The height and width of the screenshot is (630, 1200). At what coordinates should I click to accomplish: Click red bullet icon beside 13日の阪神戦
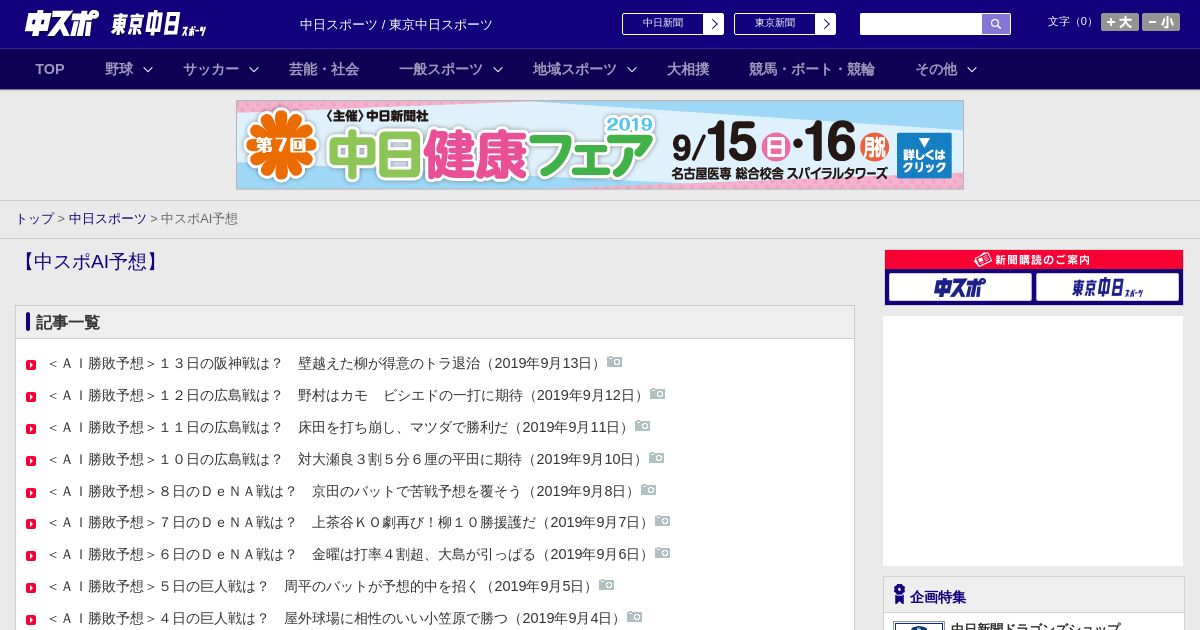(x=31, y=365)
